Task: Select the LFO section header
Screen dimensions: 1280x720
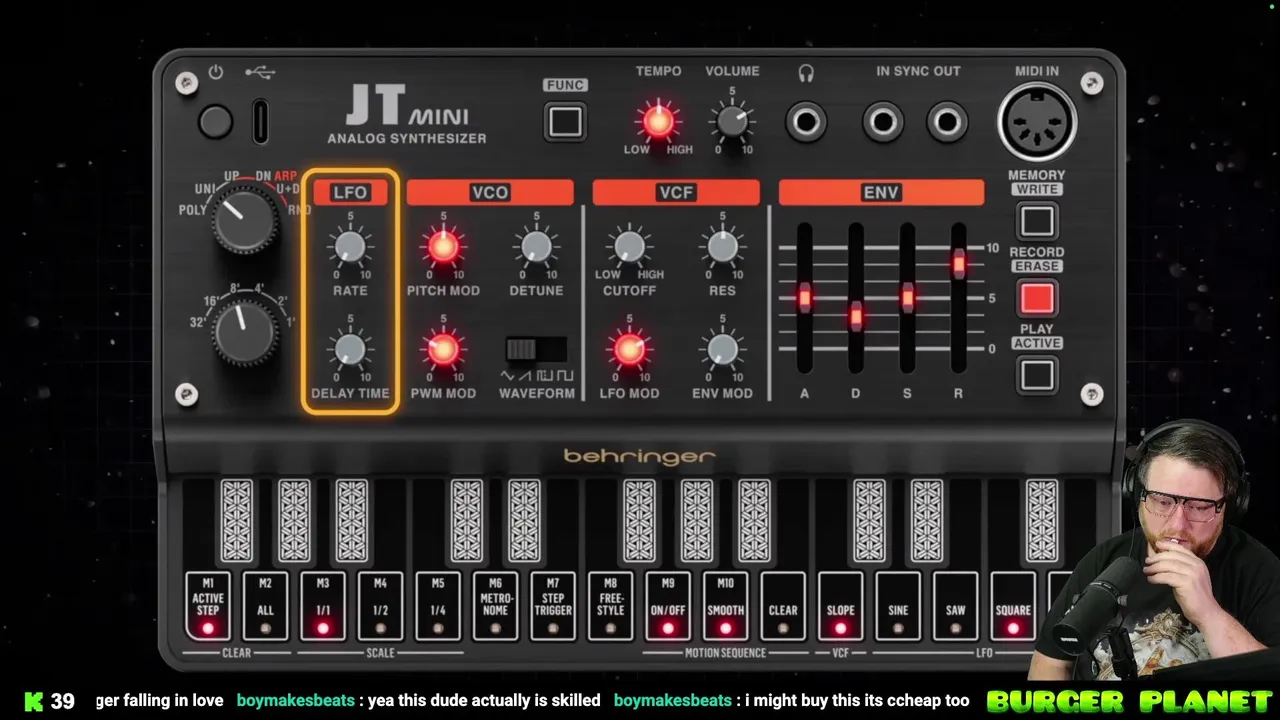Action: point(350,193)
